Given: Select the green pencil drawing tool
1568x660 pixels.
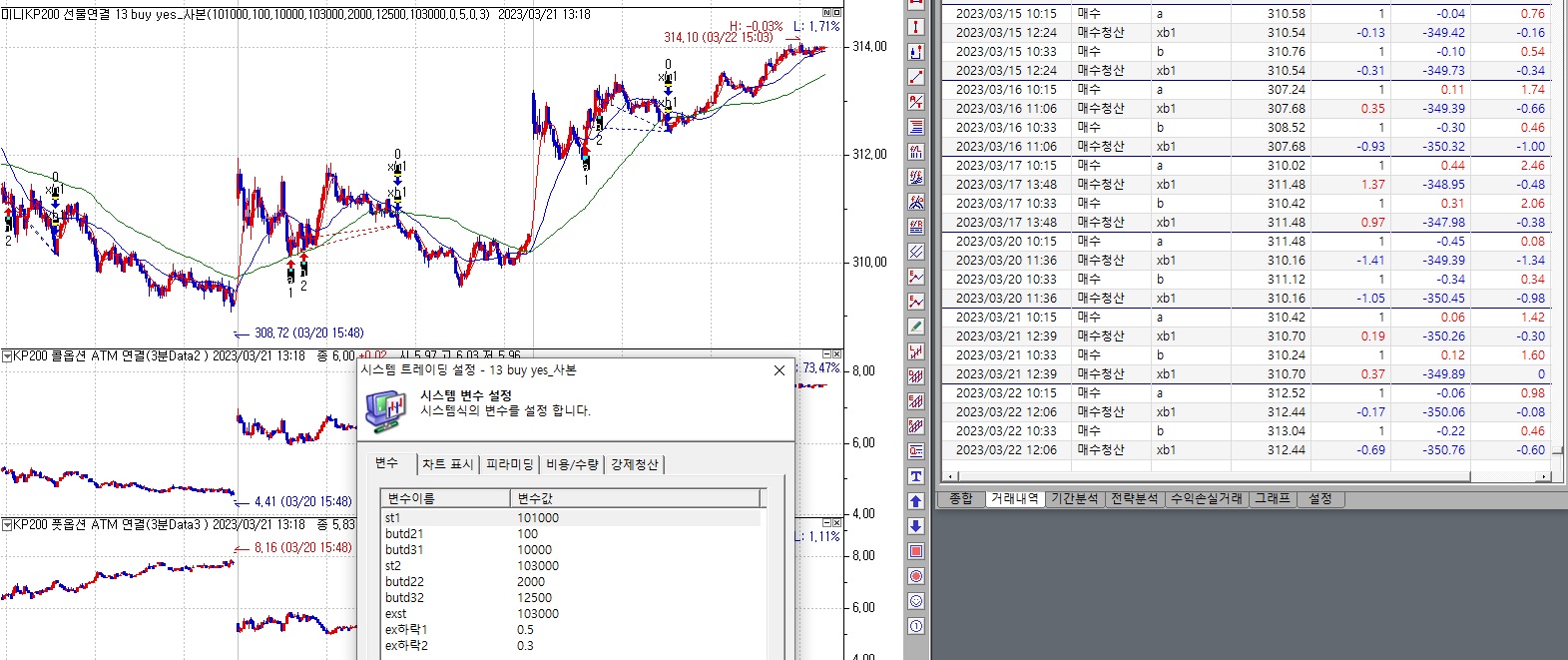Looking at the screenshot, I should click(x=916, y=327).
